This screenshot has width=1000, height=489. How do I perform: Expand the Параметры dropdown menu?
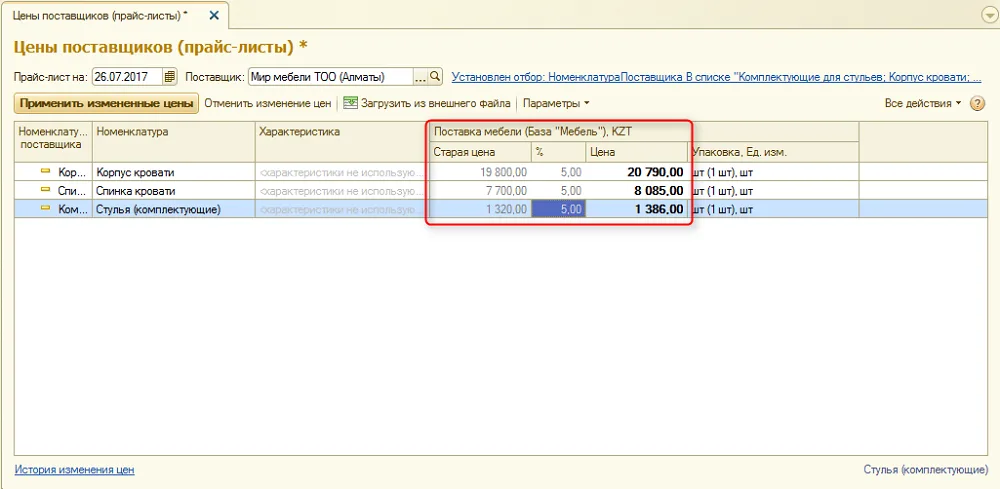[x=555, y=103]
